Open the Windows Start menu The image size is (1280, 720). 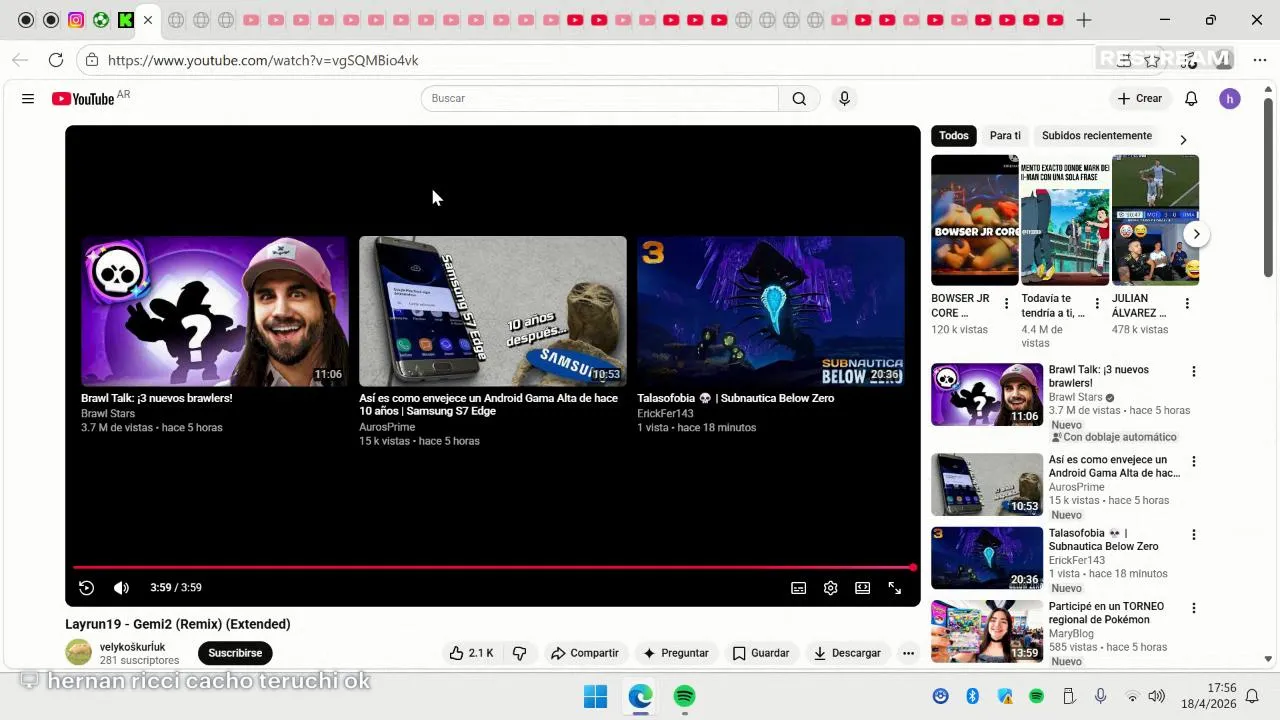point(595,696)
